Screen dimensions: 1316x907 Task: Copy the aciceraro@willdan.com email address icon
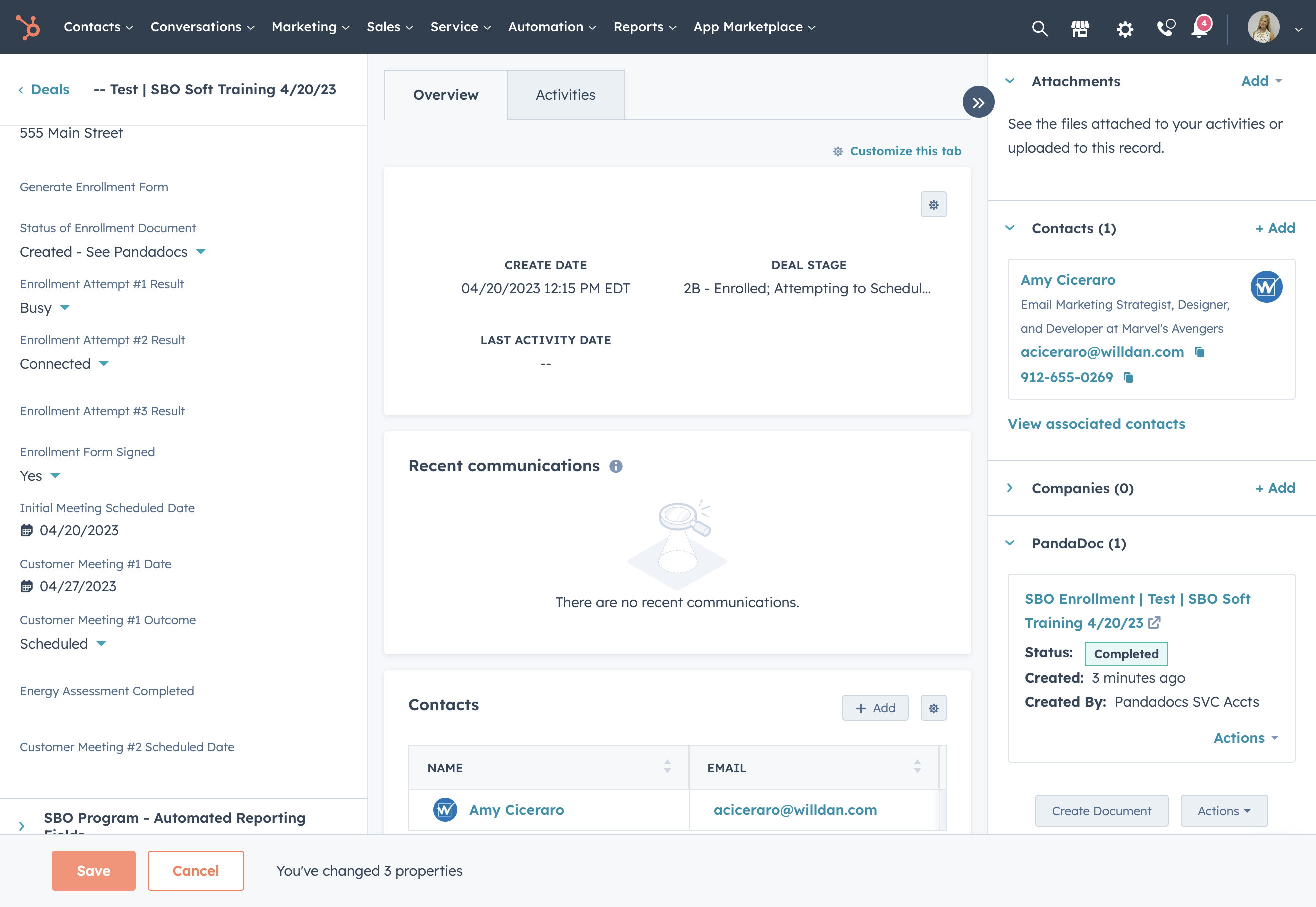coord(1199,352)
